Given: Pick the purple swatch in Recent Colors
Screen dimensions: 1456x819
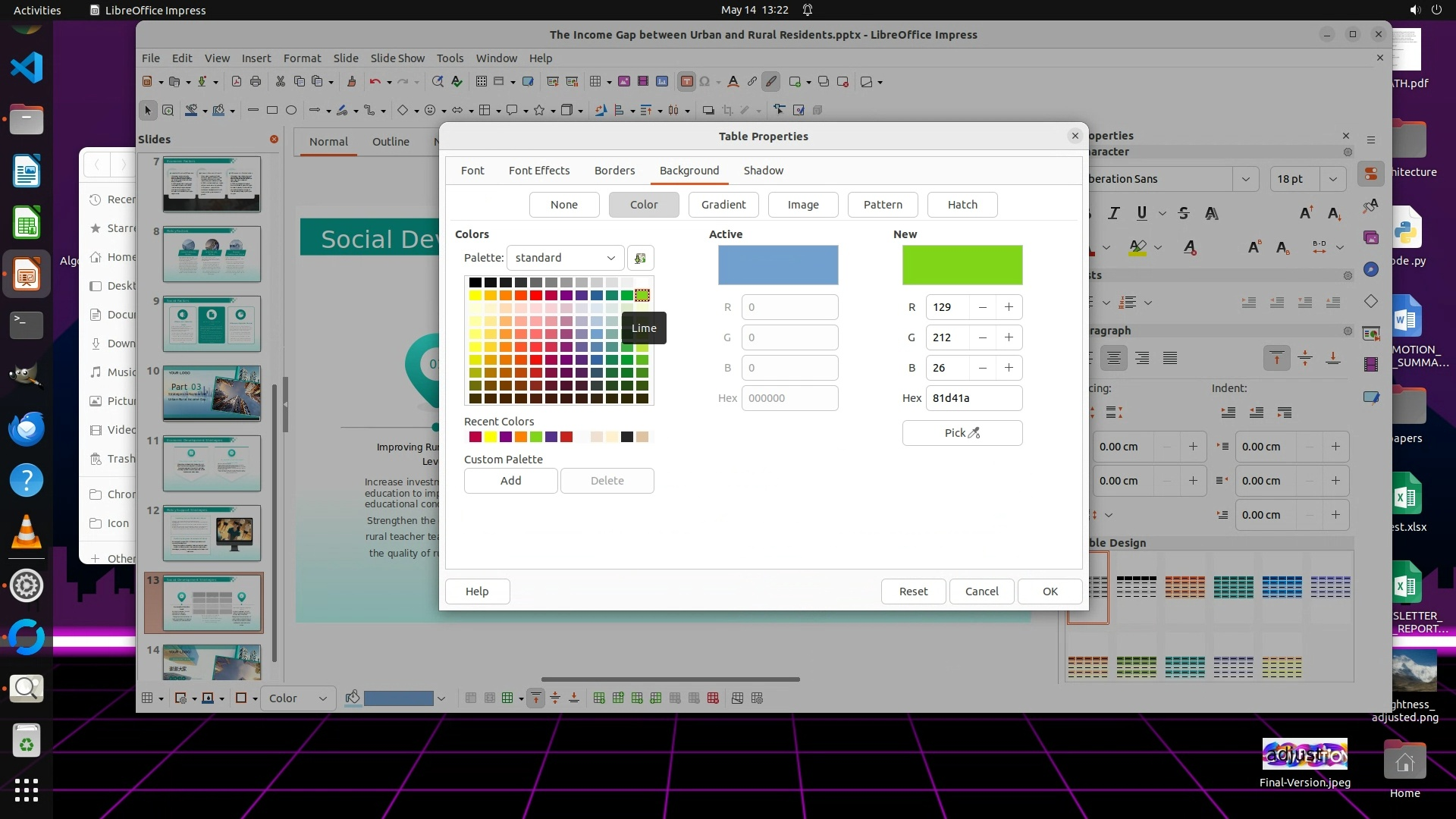Looking at the screenshot, I should point(506,437).
